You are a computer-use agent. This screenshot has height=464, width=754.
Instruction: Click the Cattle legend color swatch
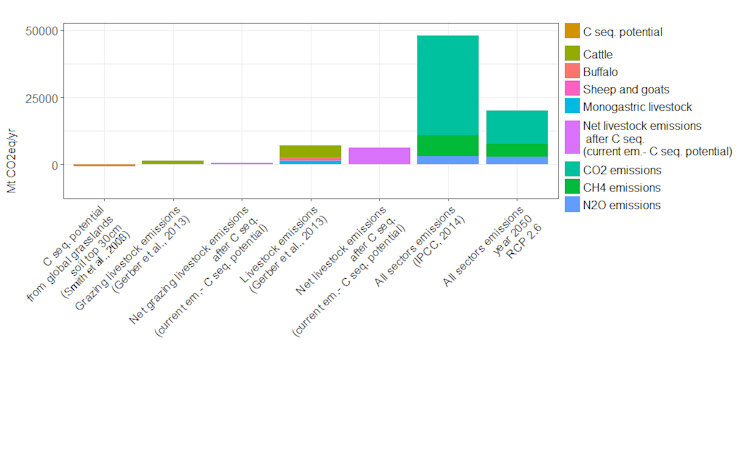click(572, 53)
